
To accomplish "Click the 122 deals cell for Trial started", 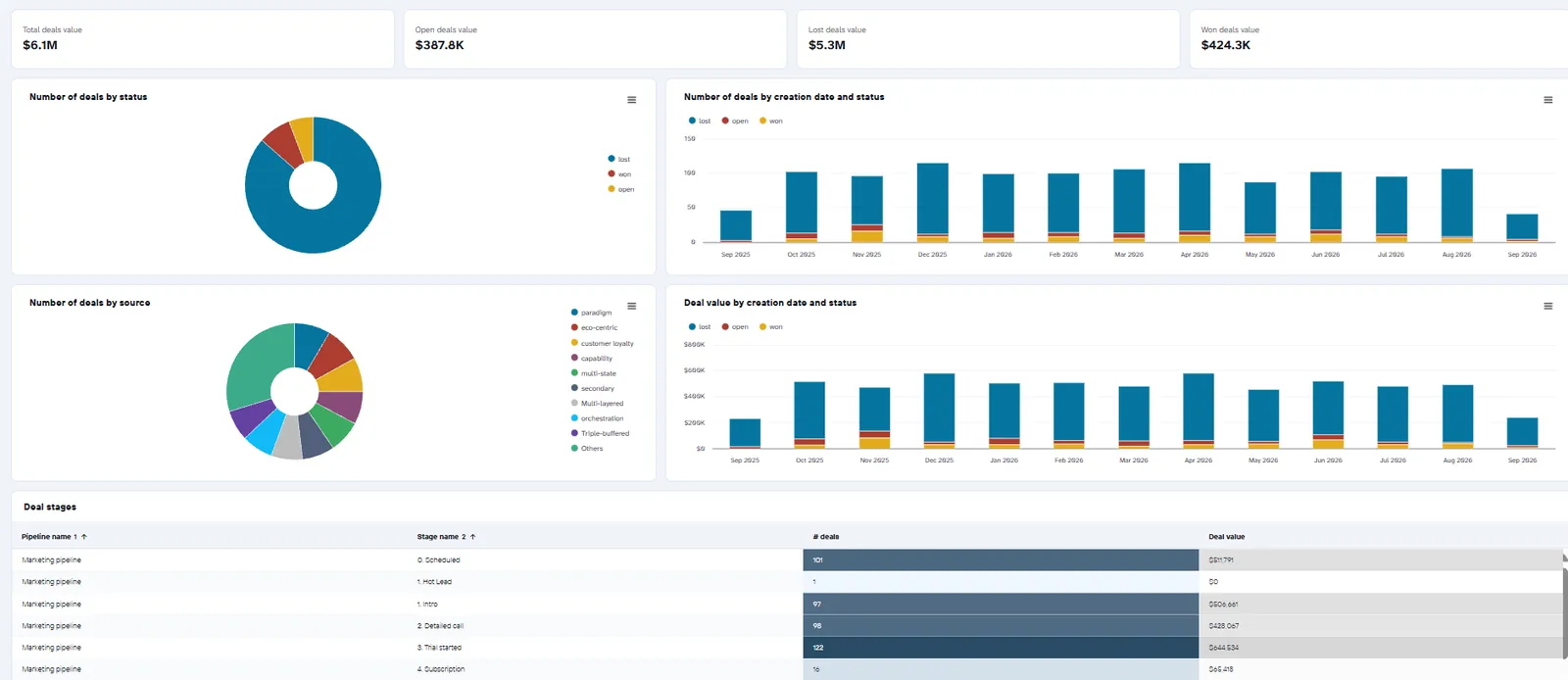I will pyautogui.click(x=1001, y=648).
